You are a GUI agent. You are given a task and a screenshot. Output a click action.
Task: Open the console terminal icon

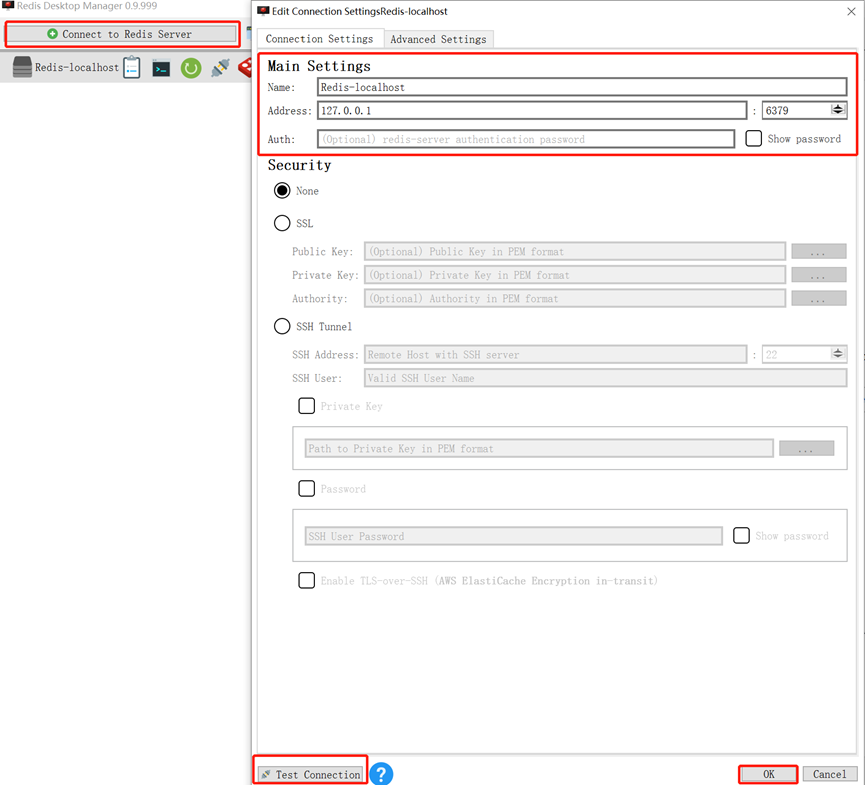pyautogui.click(x=161, y=68)
